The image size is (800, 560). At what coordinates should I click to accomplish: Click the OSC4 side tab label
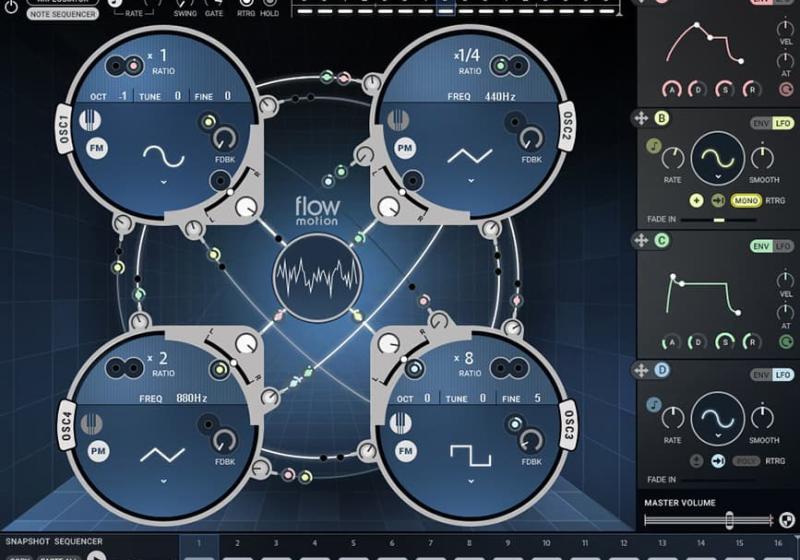pos(67,426)
